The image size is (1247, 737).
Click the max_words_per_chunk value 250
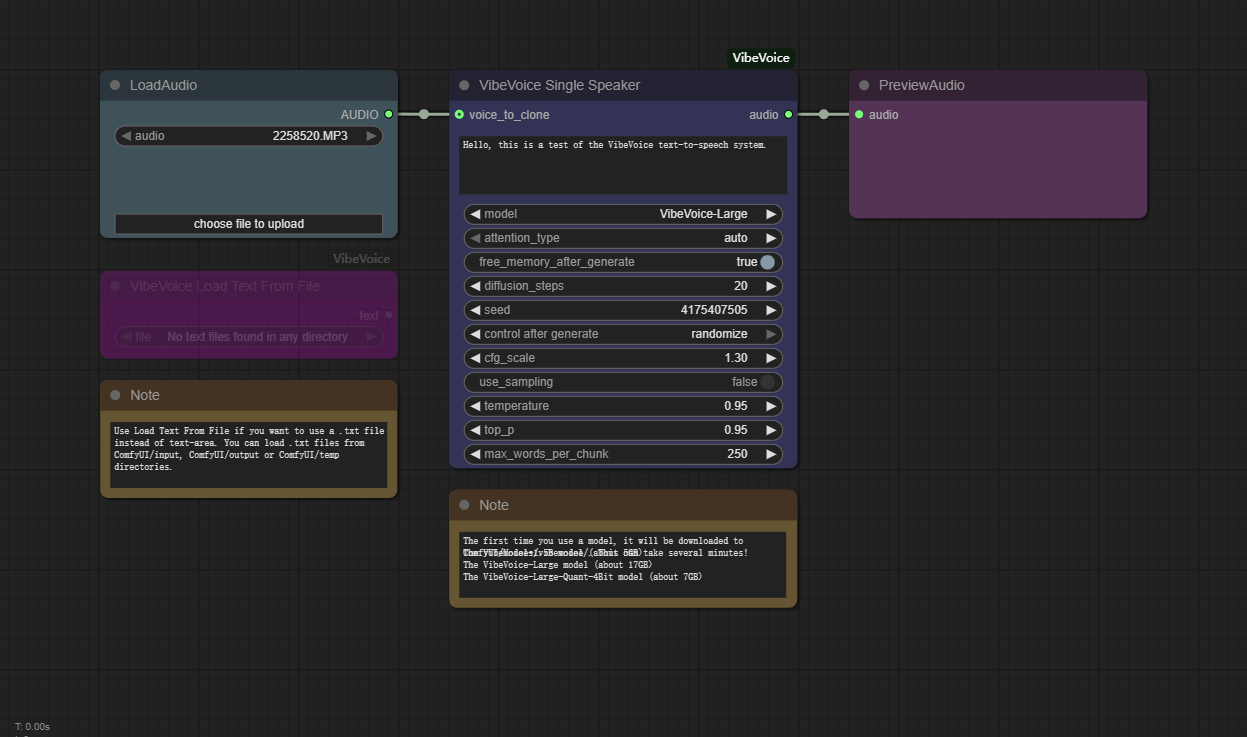pos(737,454)
